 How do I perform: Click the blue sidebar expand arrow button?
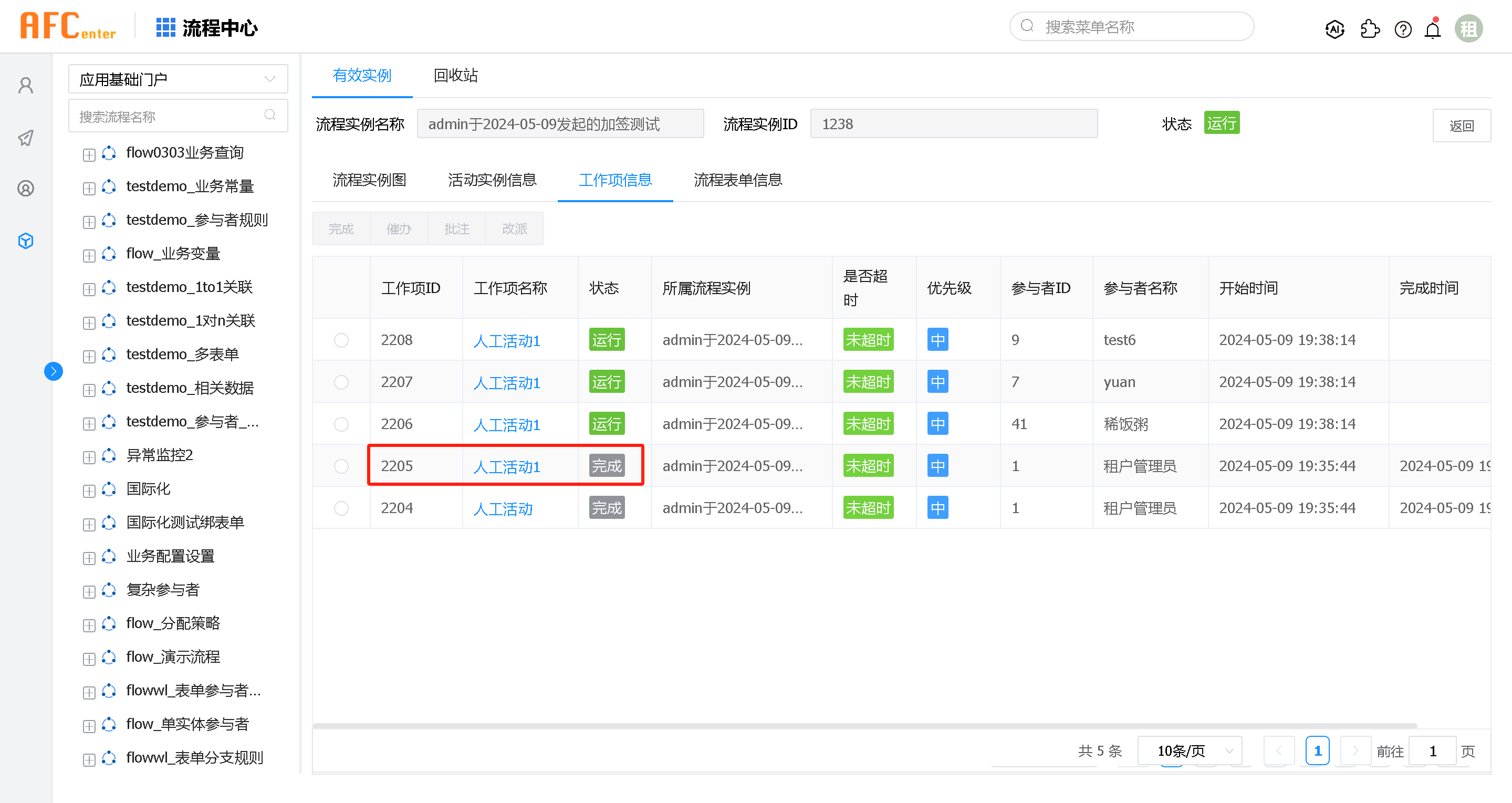pyautogui.click(x=54, y=371)
